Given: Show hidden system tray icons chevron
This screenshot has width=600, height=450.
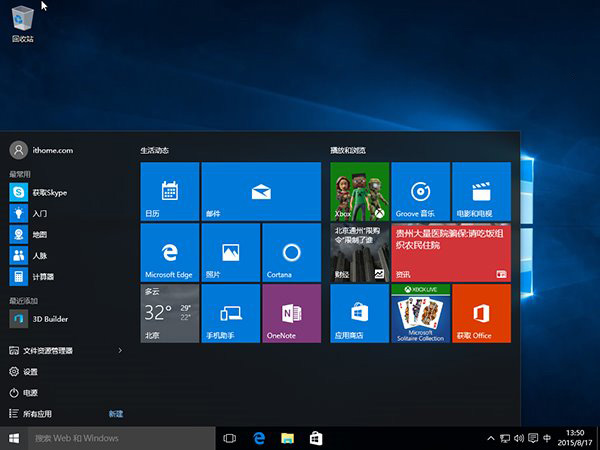Looking at the screenshot, I should [490, 438].
